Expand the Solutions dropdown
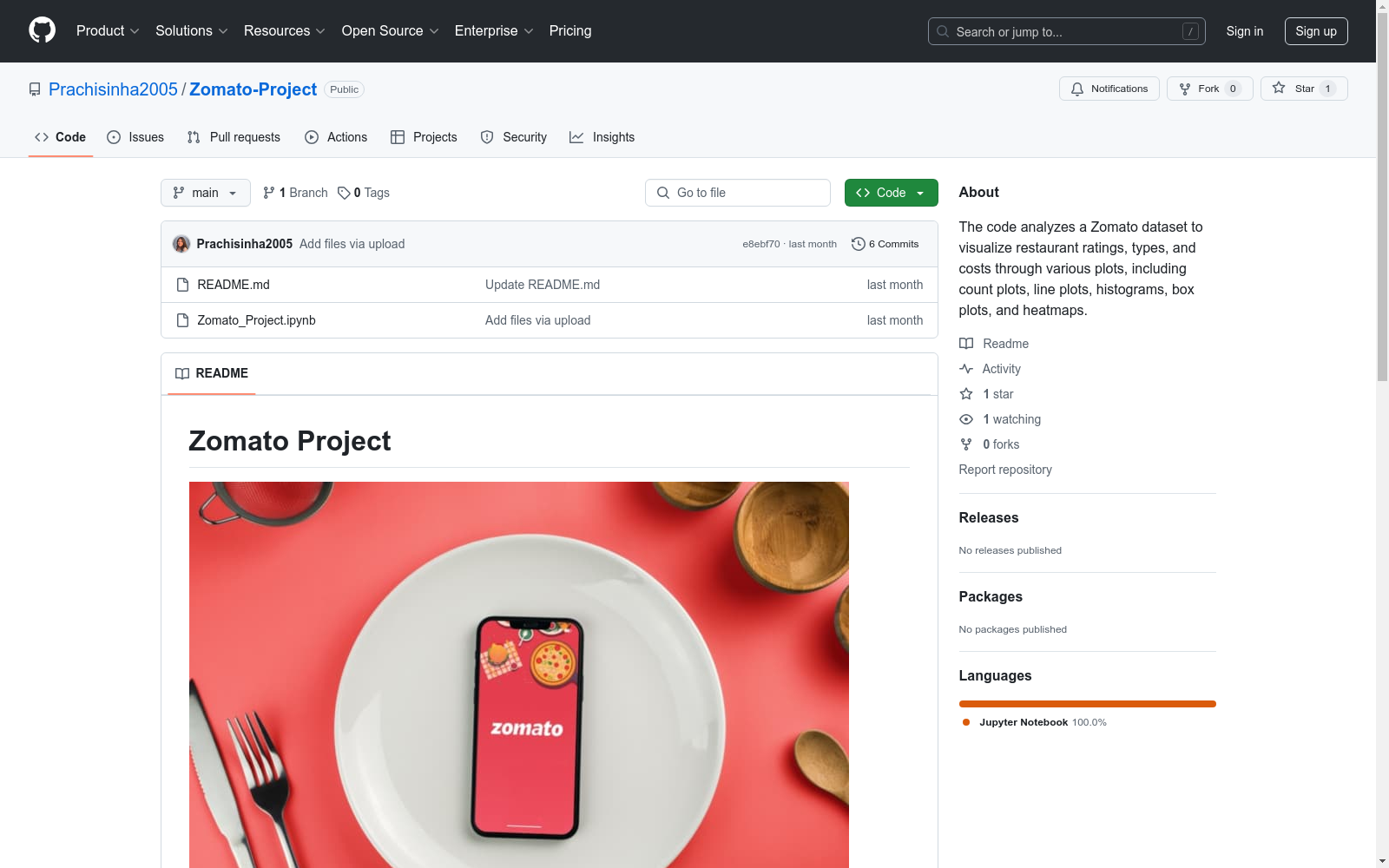1389x868 pixels. pyautogui.click(x=191, y=30)
